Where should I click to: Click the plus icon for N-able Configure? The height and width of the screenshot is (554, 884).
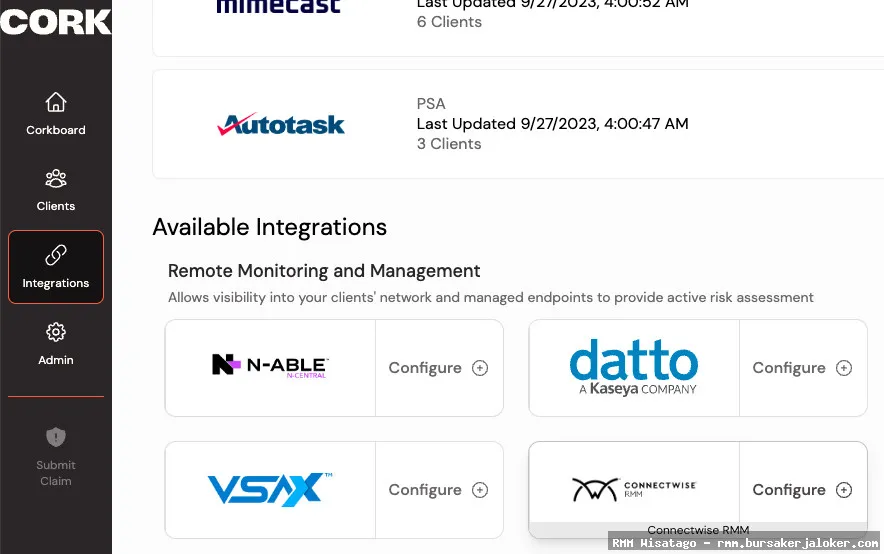[x=480, y=368]
